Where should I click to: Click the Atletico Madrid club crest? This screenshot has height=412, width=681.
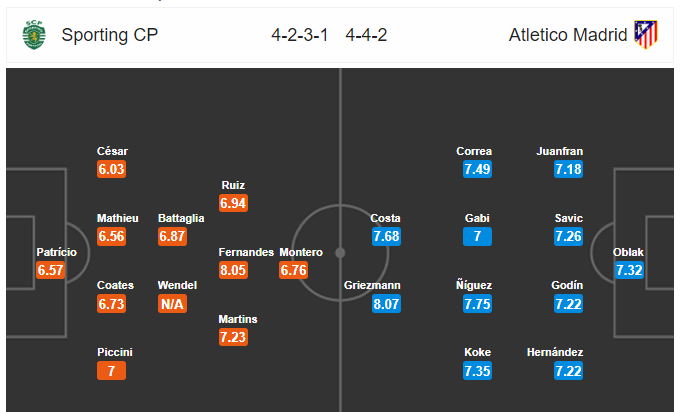coord(646,35)
